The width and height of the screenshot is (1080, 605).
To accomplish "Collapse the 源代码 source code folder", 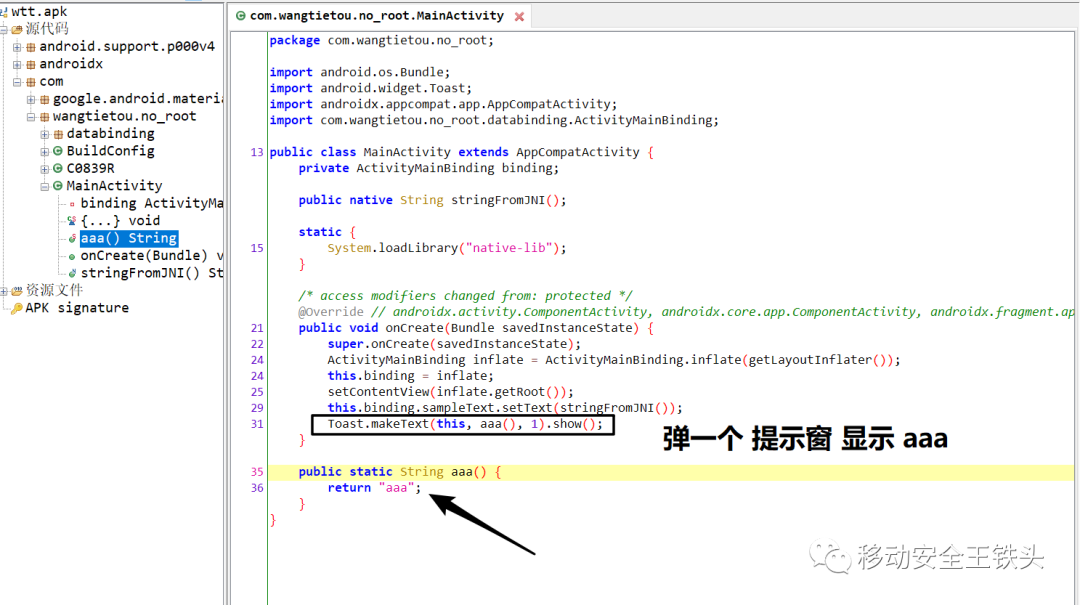I will pyautogui.click(x=3, y=29).
